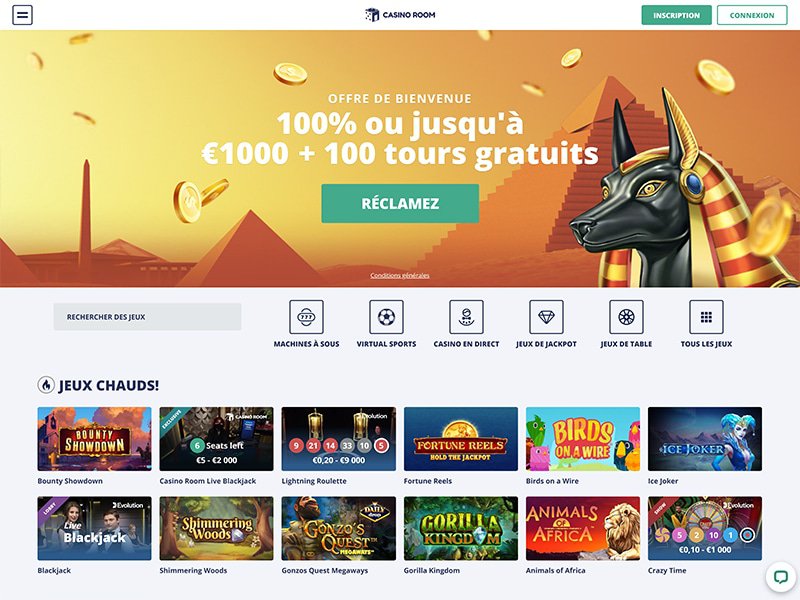Select the Ice Joker game thumbnail
Viewport: 800px width, 600px height.
pos(705,439)
